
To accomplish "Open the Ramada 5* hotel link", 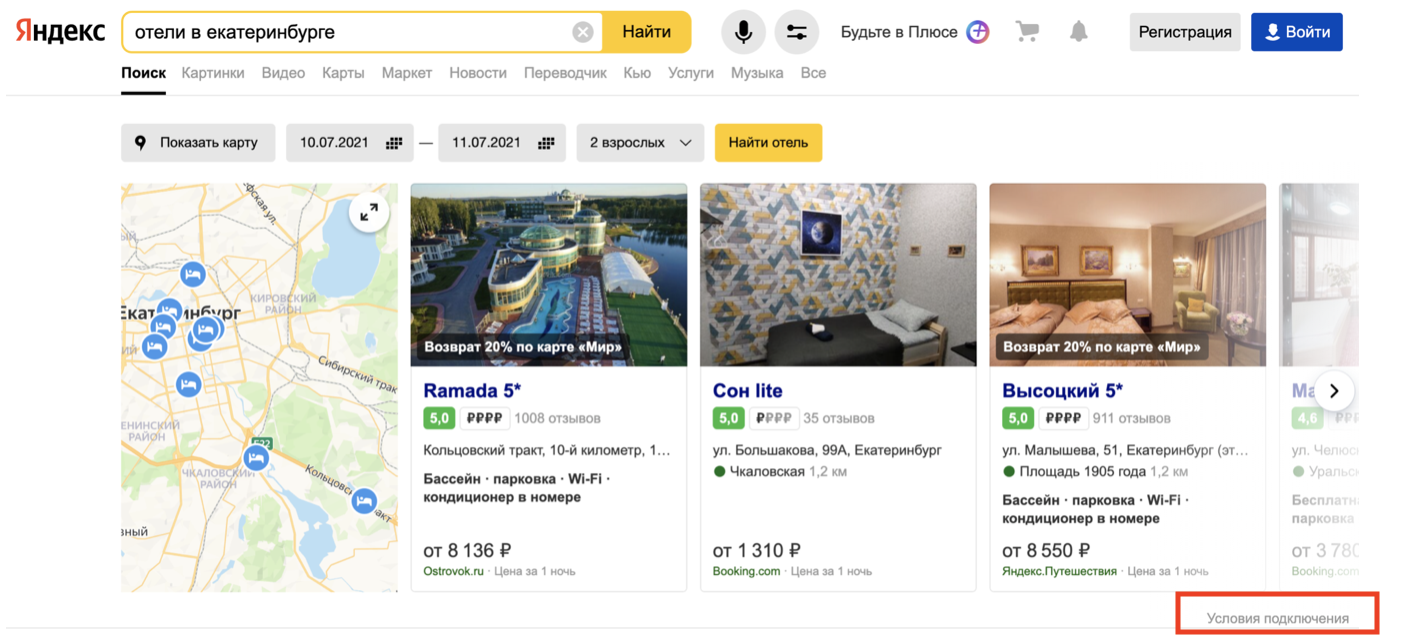I will tap(472, 391).
